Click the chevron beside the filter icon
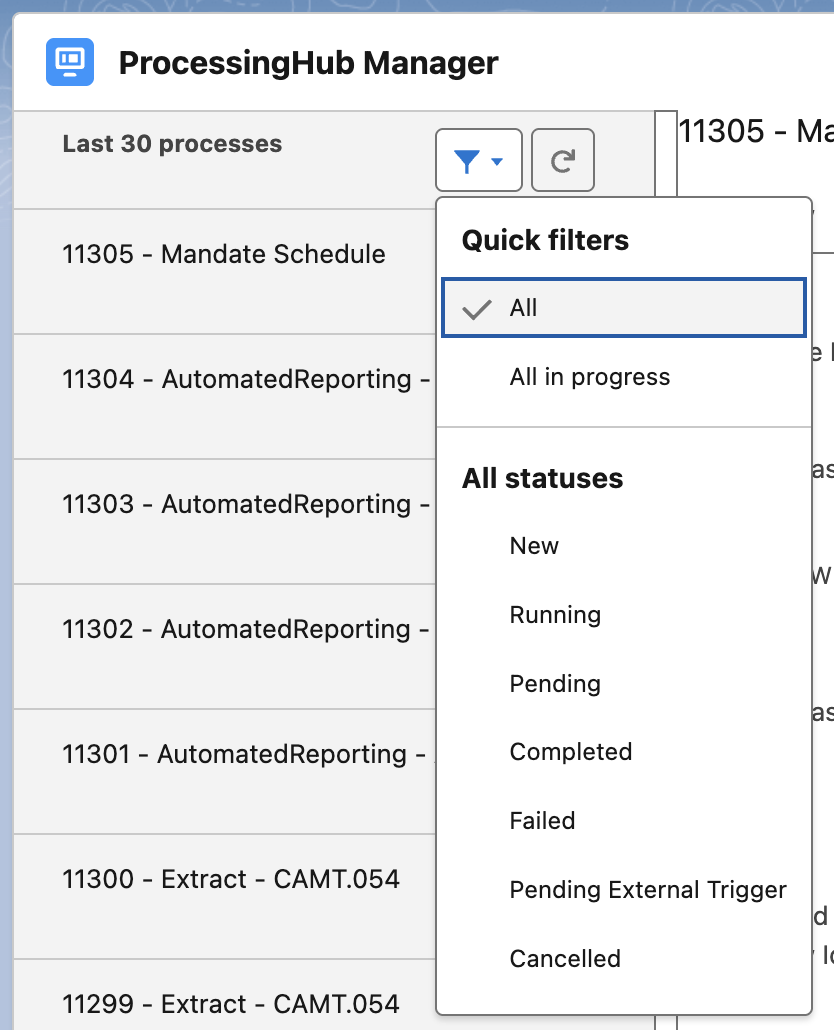 [496, 160]
